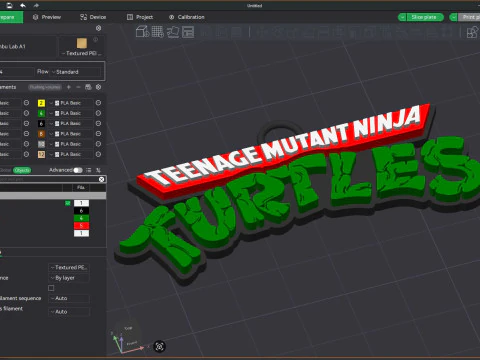
Task: Click the object search input field
Action: [x=49, y=179]
